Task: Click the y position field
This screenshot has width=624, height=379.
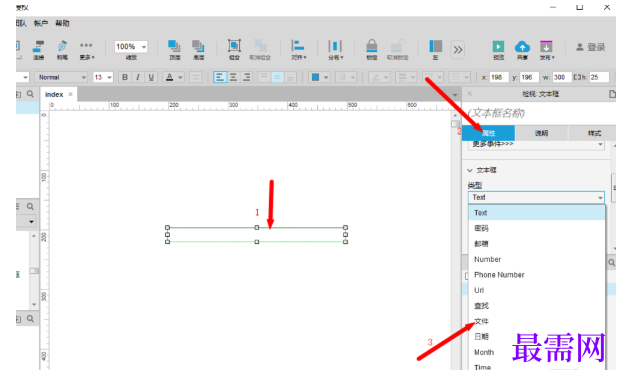Action: (529, 77)
